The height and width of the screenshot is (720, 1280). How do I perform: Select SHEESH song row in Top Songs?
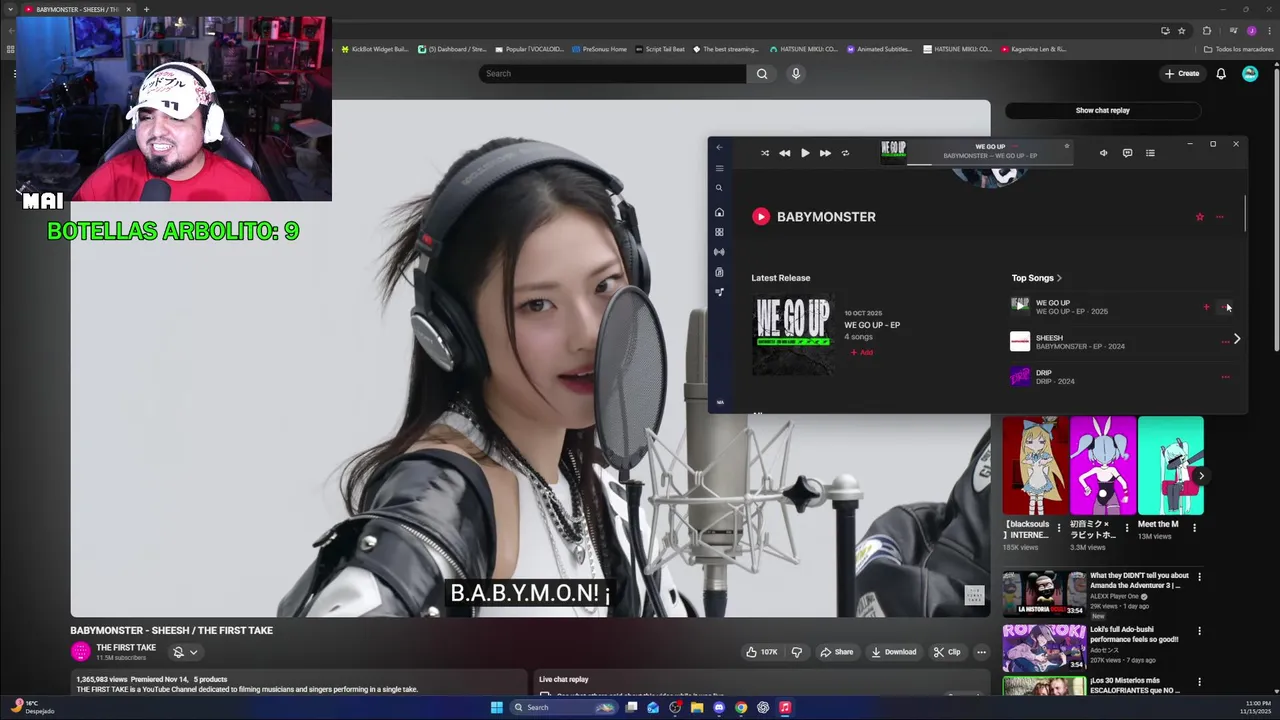[x=1121, y=342]
